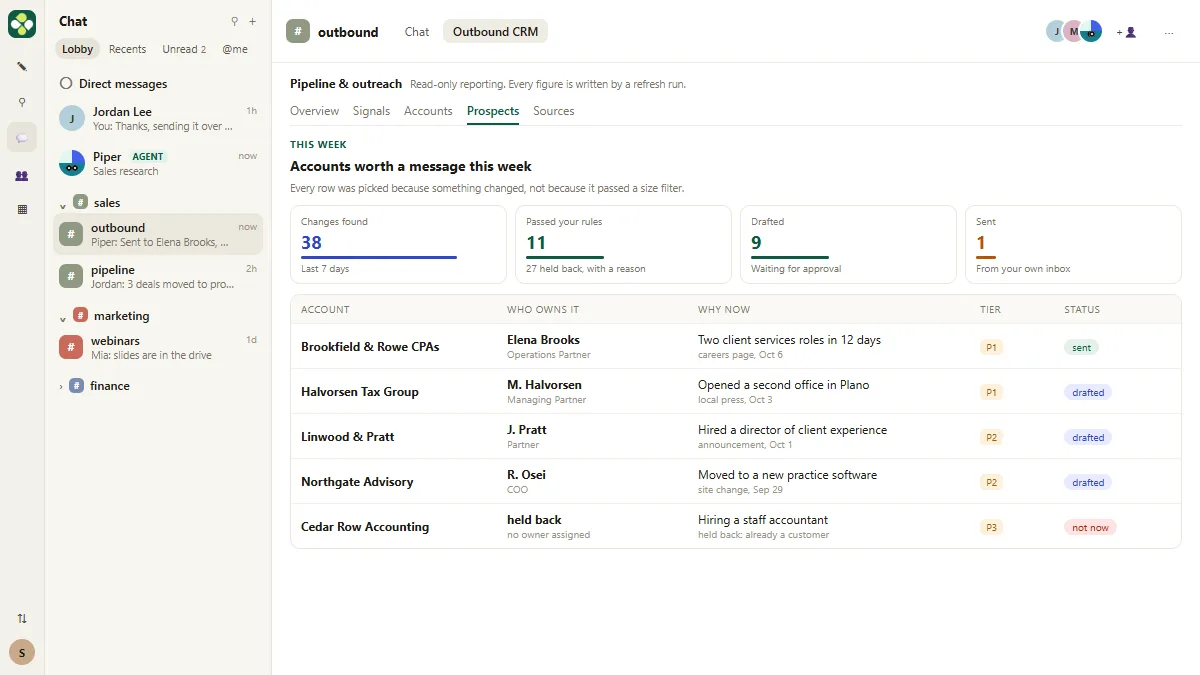Go to the Overview tab
Screen dimensions: 1200x675
(x=314, y=111)
